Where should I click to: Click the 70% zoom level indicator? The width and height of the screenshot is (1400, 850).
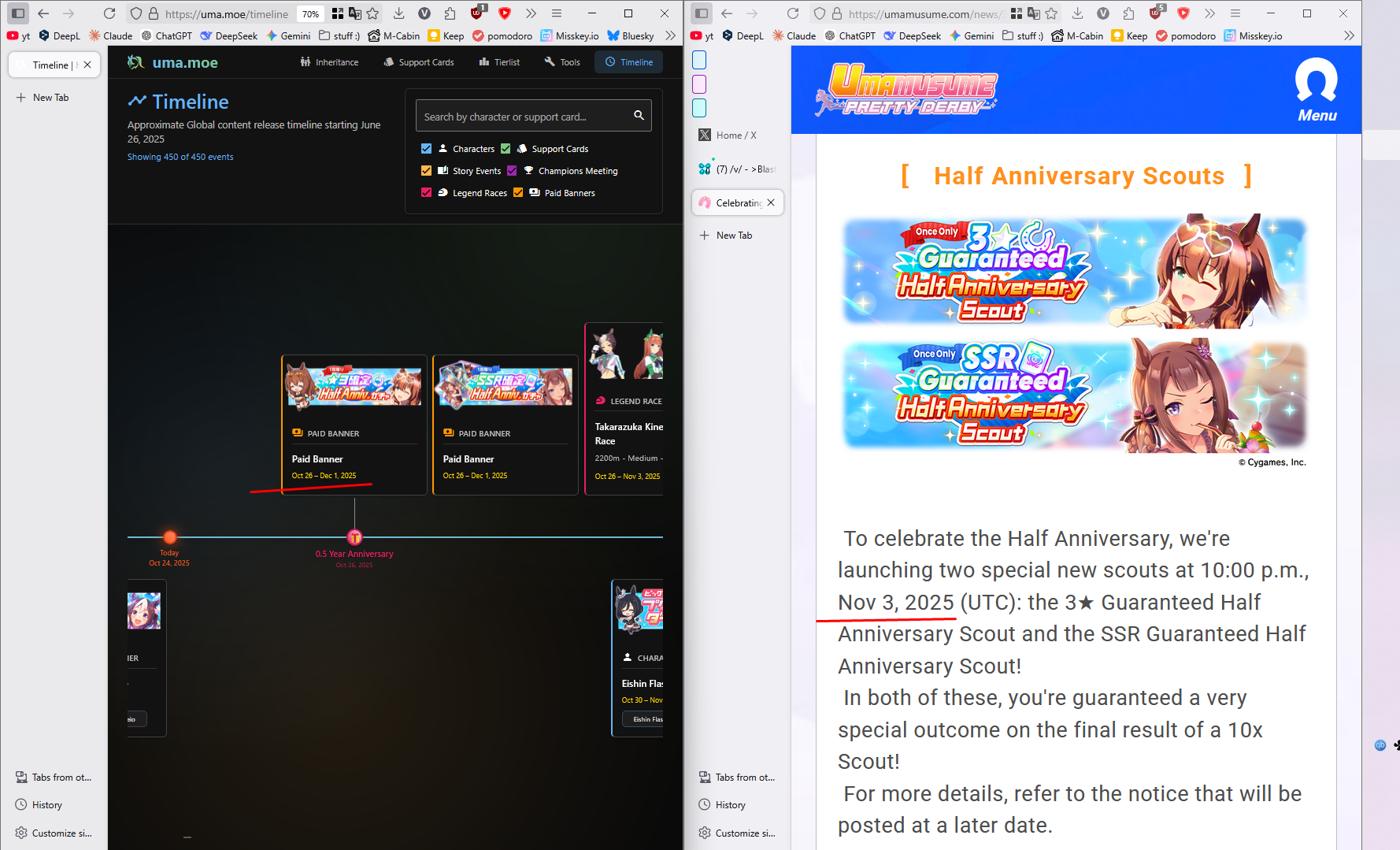coord(311,13)
